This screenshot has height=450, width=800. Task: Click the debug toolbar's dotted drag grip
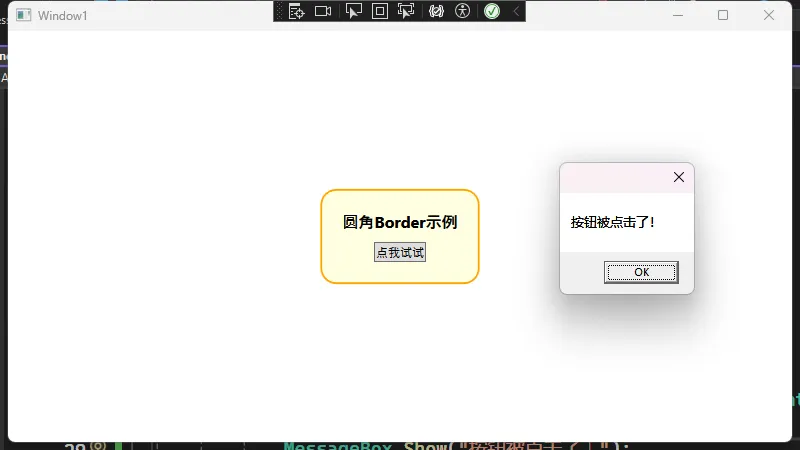pyautogui.click(x=280, y=11)
